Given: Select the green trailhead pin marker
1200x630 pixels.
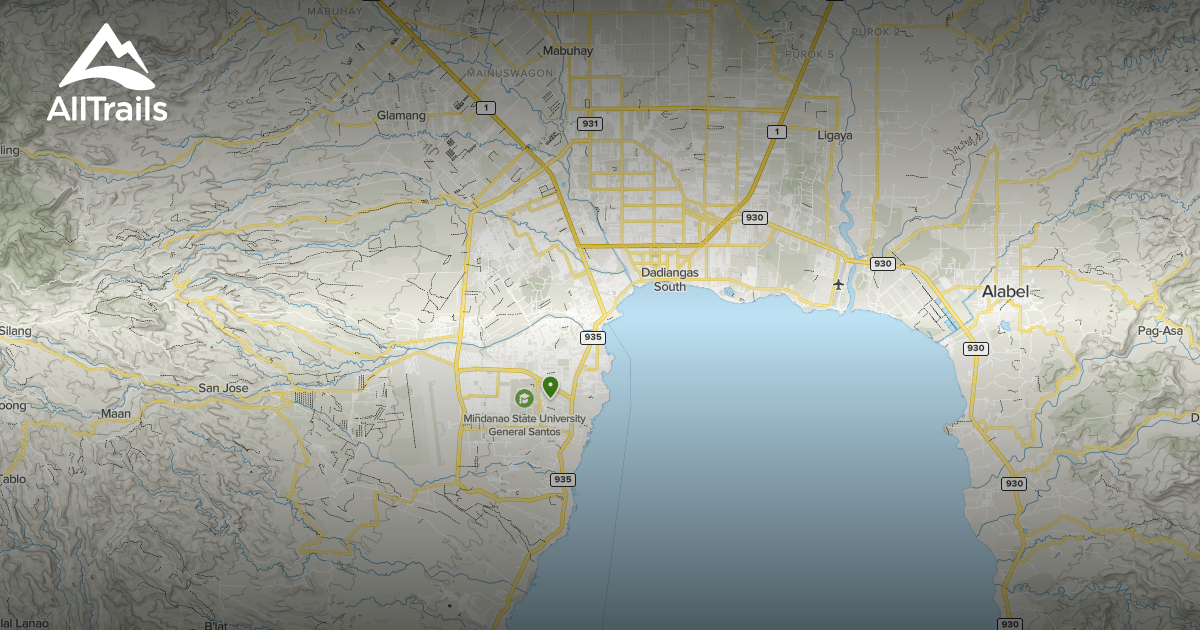Looking at the screenshot, I should point(551,388).
